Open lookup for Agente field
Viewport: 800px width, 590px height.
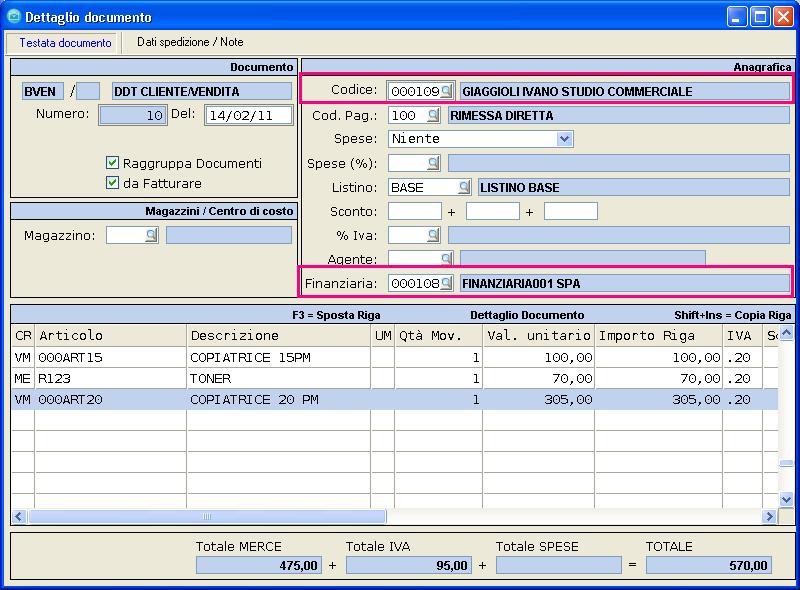[446, 258]
